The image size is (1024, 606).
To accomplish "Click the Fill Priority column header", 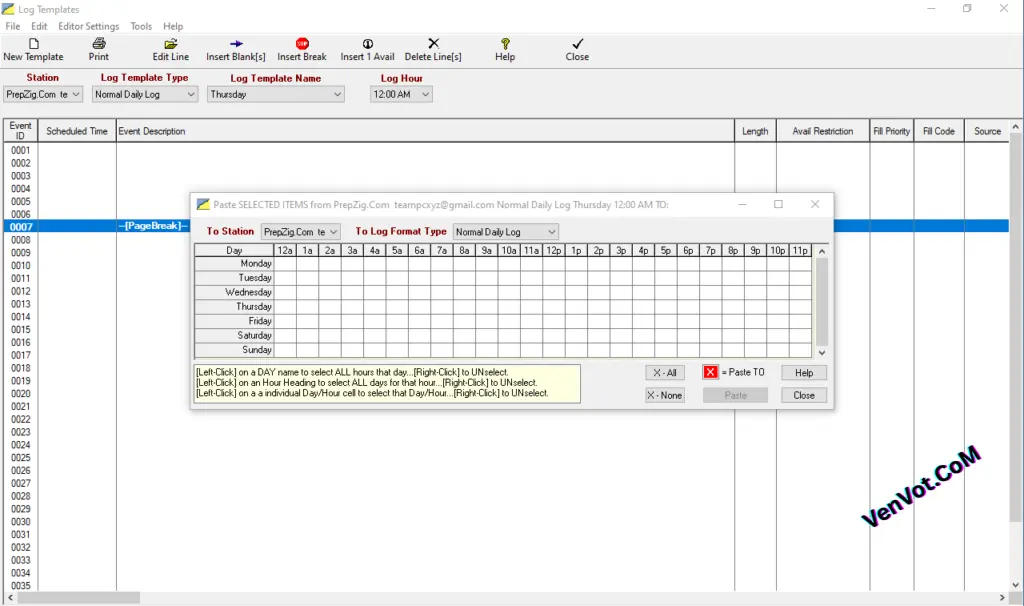I will [x=892, y=131].
